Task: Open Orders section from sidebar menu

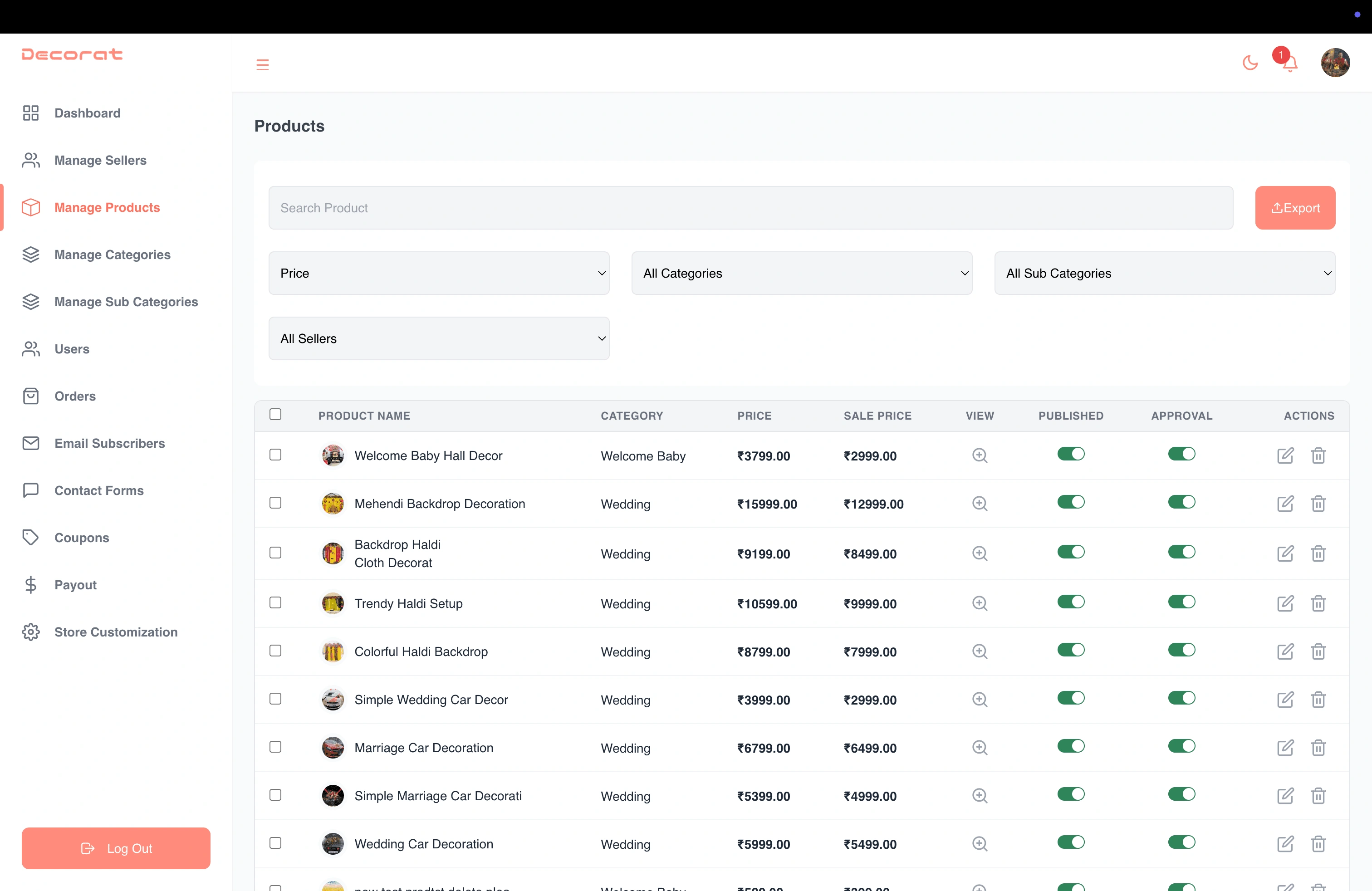Action: click(75, 395)
